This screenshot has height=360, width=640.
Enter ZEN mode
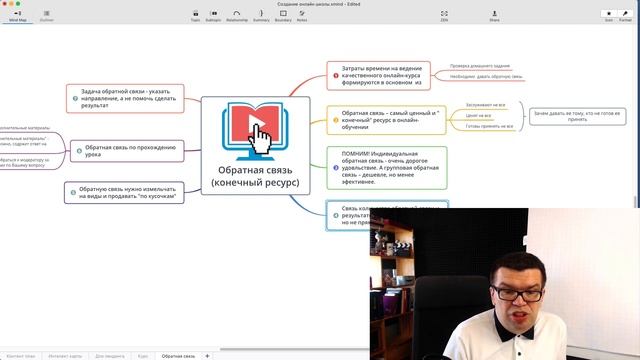click(x=444, y=16)
